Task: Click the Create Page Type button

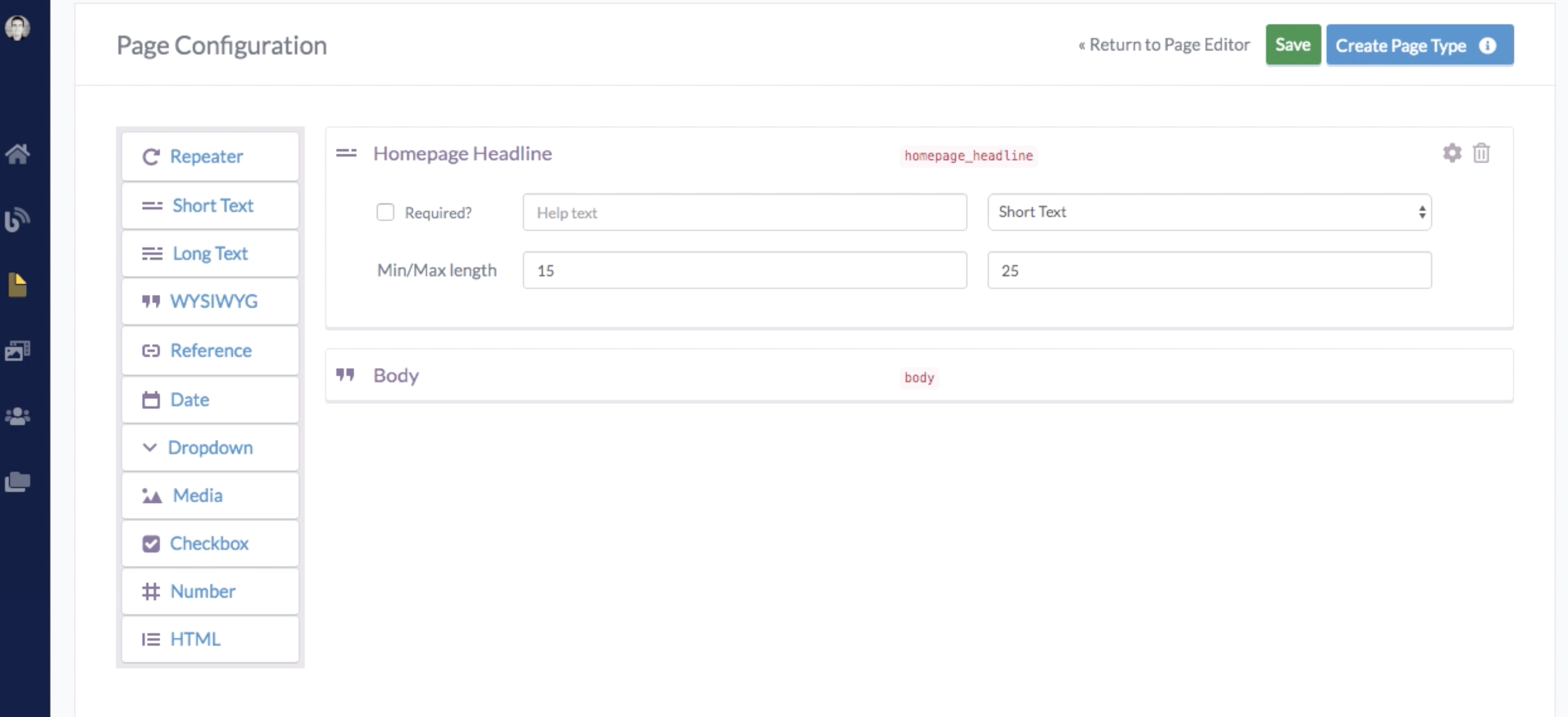Action: [1419, 44]
